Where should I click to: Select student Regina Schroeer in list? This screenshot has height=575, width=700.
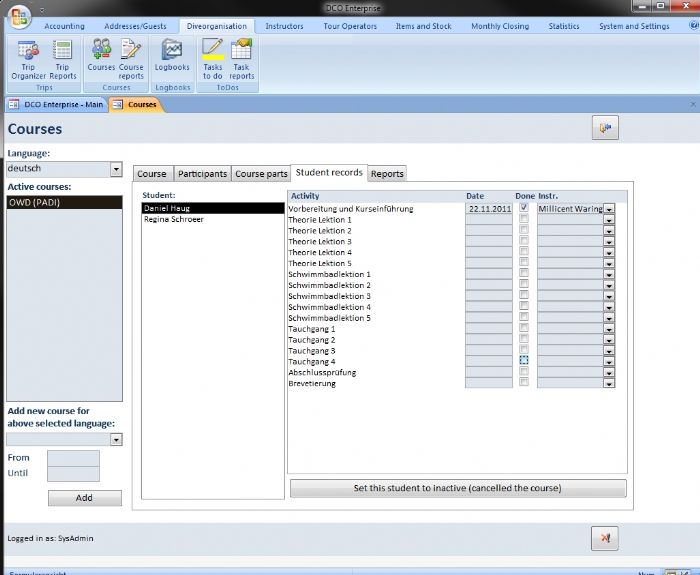pos(173,219)
